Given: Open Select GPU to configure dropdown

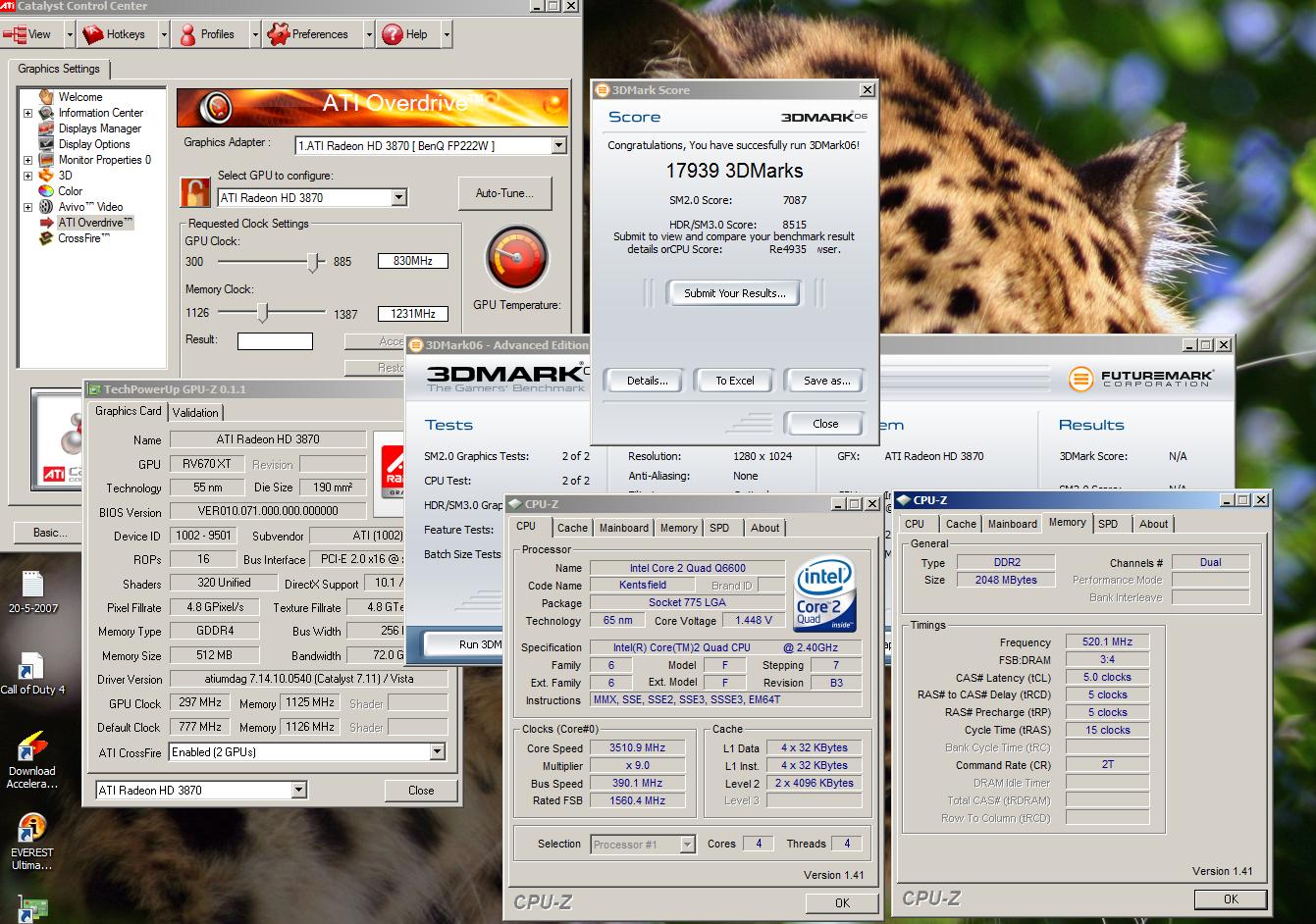Looking at the screenshot, I should 398,197.
